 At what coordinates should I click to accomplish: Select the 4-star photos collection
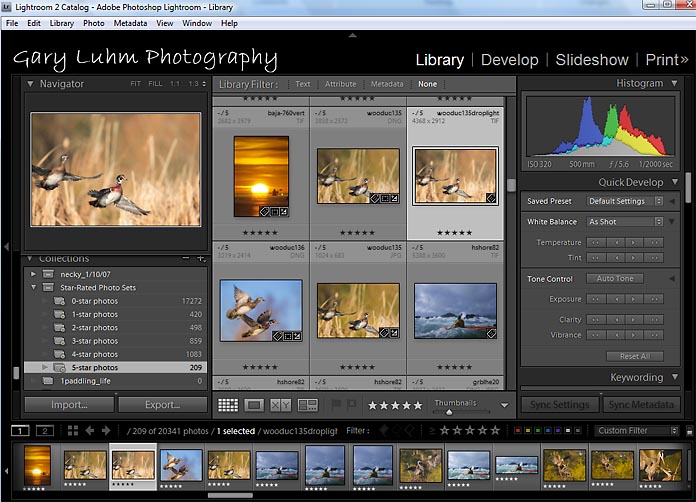tap(115, 354)
